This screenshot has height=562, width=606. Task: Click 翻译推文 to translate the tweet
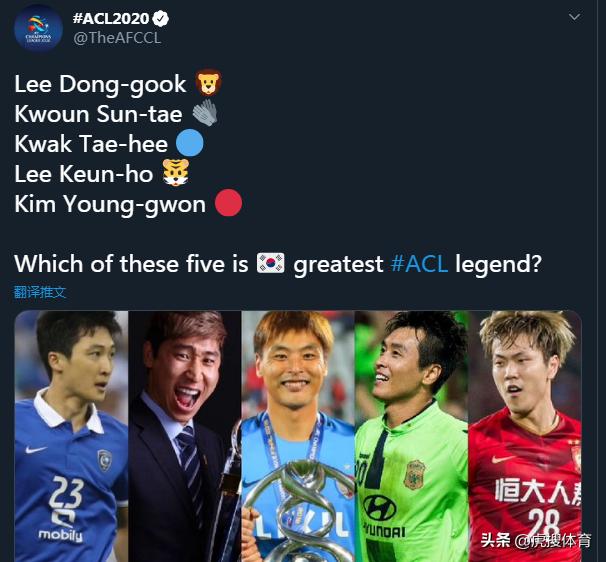click(40, 292)
